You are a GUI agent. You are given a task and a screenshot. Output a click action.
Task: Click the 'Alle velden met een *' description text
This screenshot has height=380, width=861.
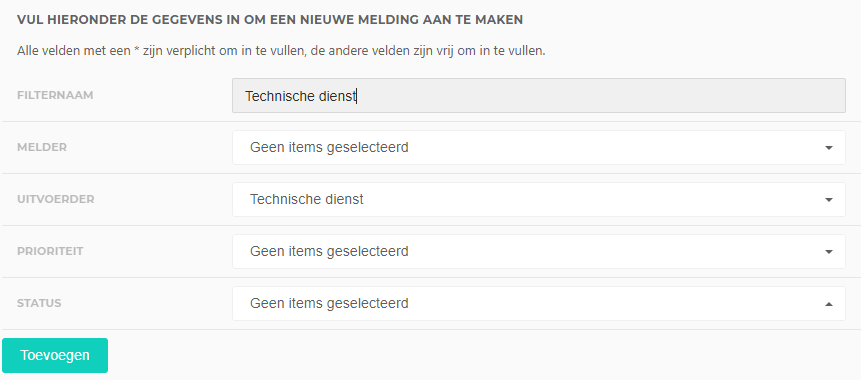(x=281, y=51)
